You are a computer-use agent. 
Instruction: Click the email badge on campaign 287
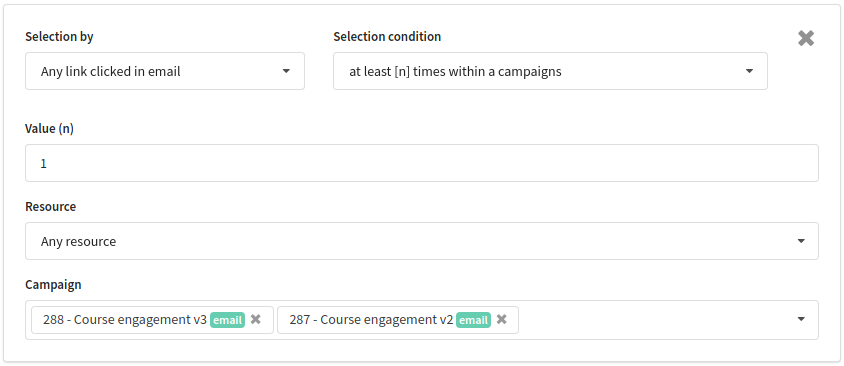pos(473,320)
